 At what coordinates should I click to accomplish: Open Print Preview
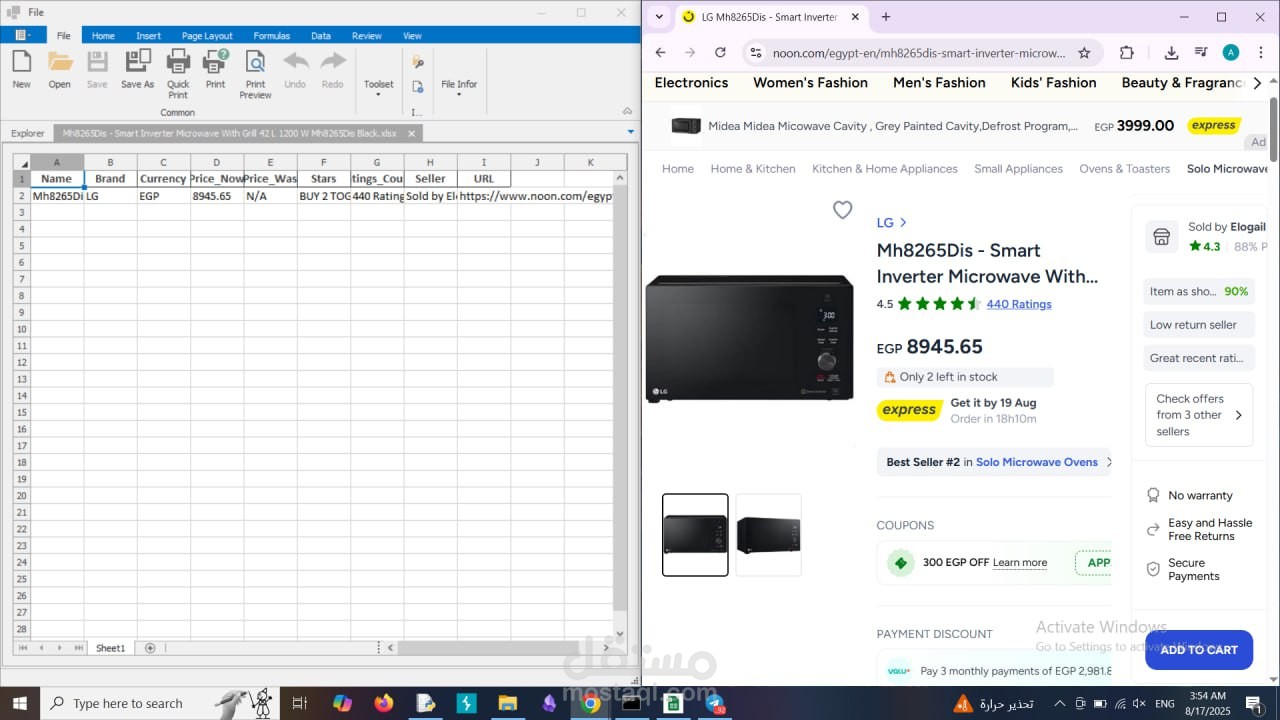coord(255,73)
